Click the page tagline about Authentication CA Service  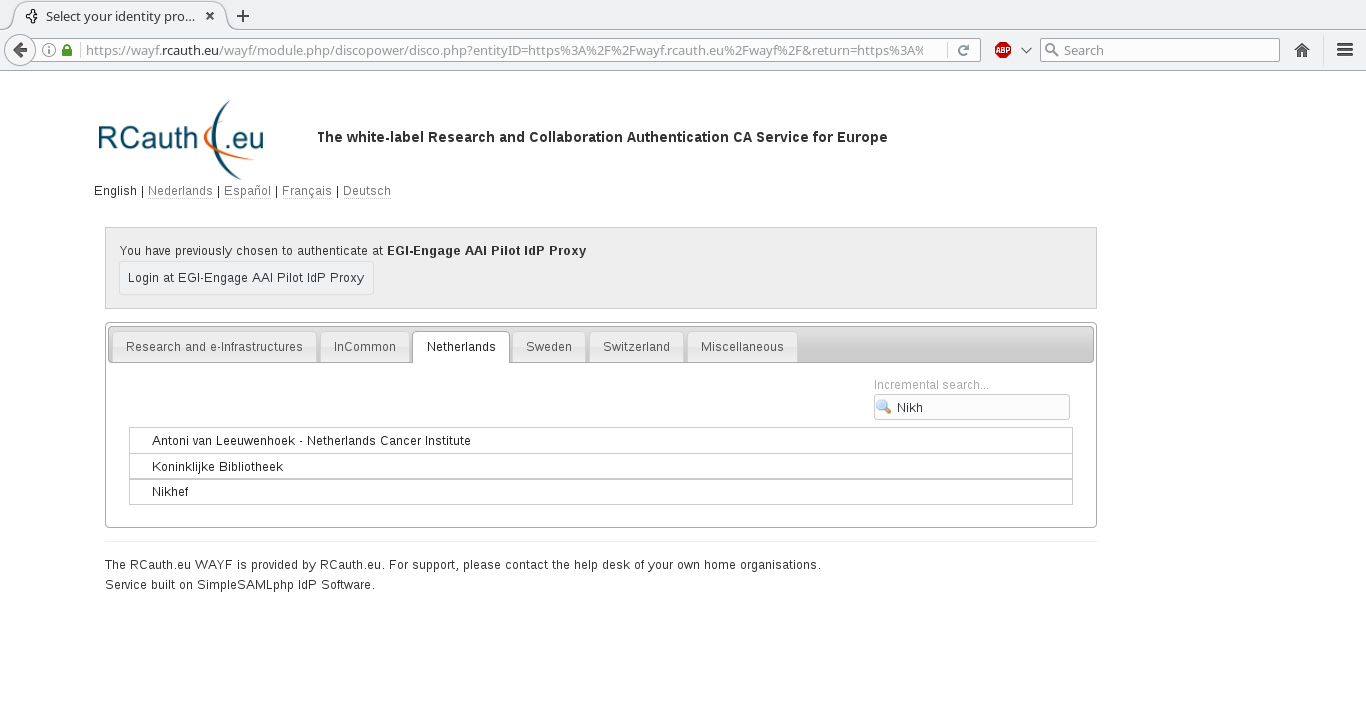(602, 137)
